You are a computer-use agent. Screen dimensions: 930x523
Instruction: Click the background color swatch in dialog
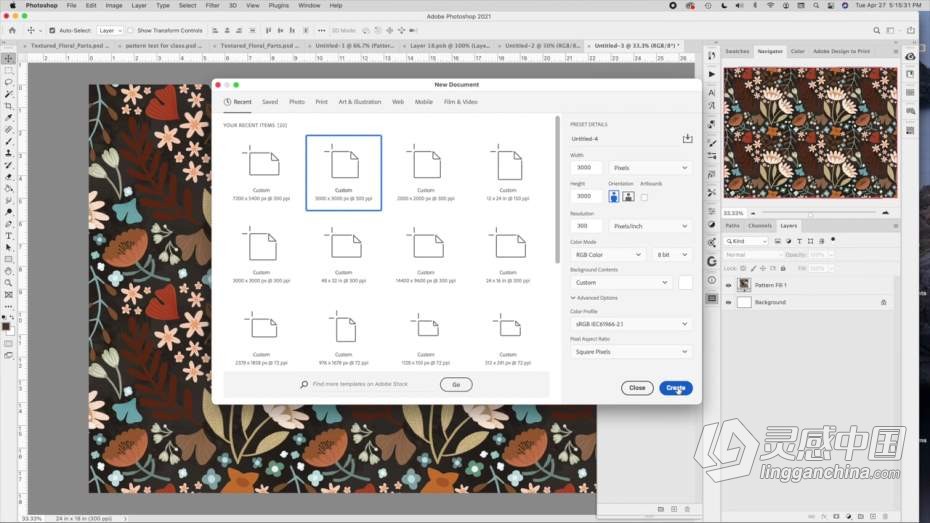coord(685,283)
